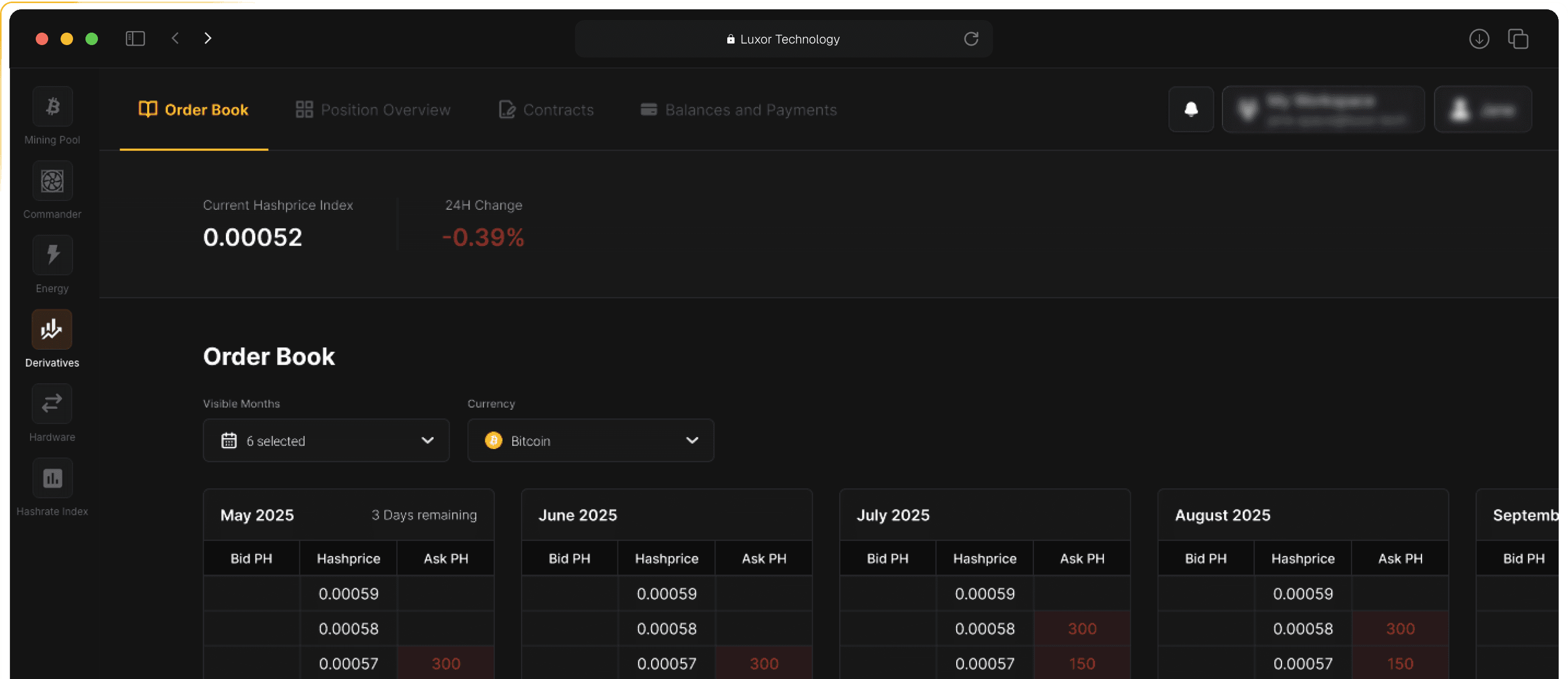
Task: Show the tab overview
Action: pyautogui.click(x=1518, y=38)
